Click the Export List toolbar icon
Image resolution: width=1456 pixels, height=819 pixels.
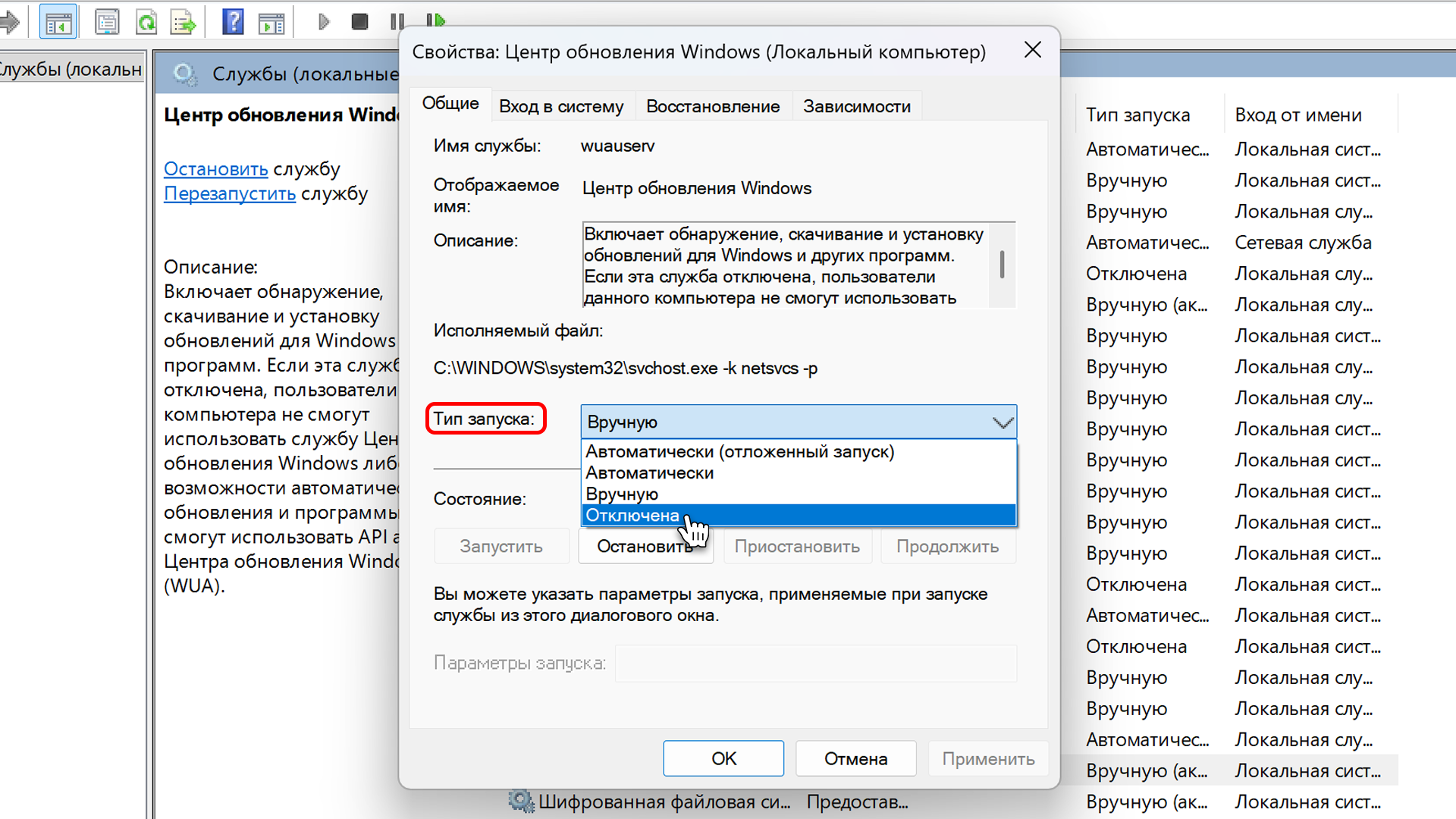coord(183,22)
